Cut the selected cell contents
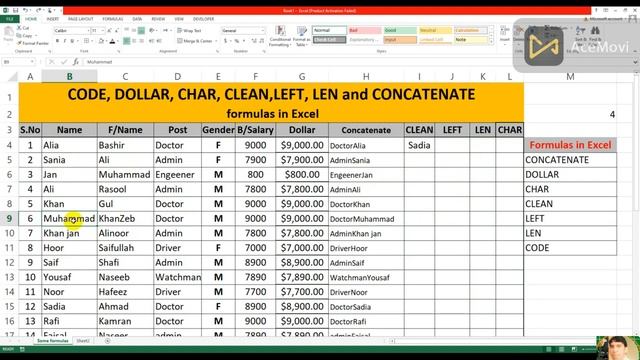 (23, 28)
